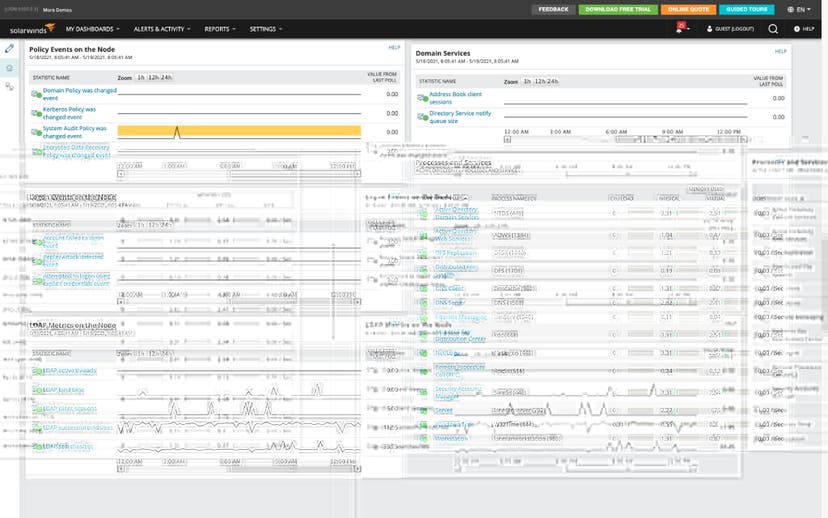Click Policy Events on the Node title

(x=72, y=49)
